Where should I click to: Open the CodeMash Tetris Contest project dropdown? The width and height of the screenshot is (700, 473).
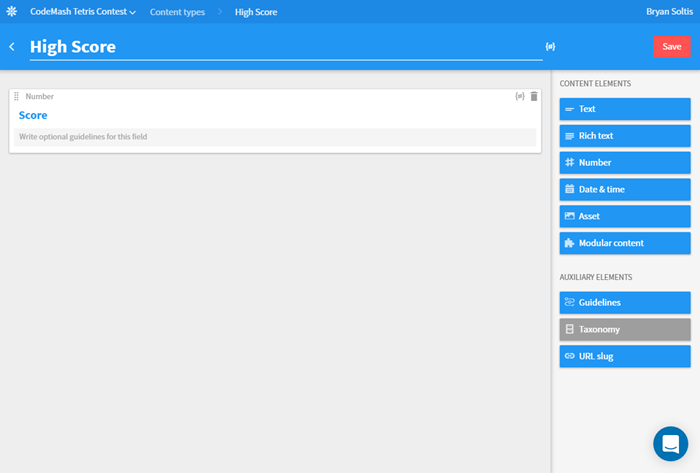[x=83, y=12]
